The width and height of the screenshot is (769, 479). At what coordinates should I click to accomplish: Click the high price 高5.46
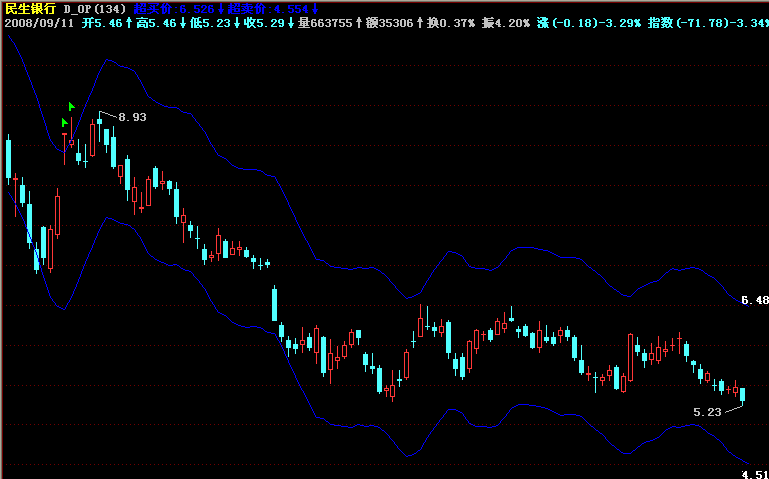coord(156,23)
